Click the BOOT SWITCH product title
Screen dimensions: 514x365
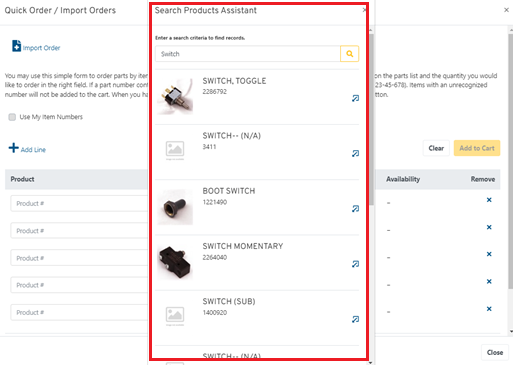(229, 191)
